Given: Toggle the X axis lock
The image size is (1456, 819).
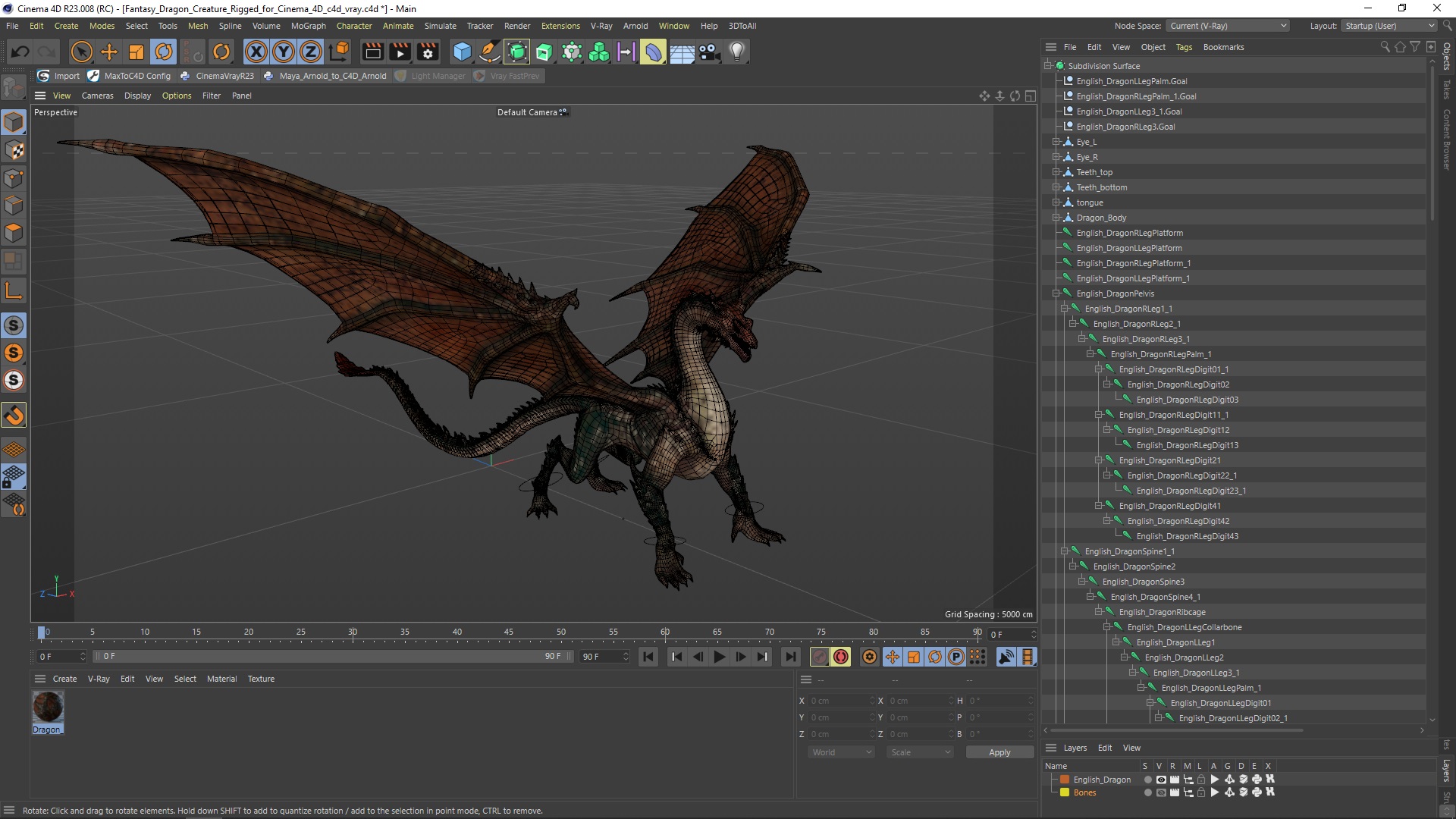Looking at the screenshot, I should tap(256, 52).
